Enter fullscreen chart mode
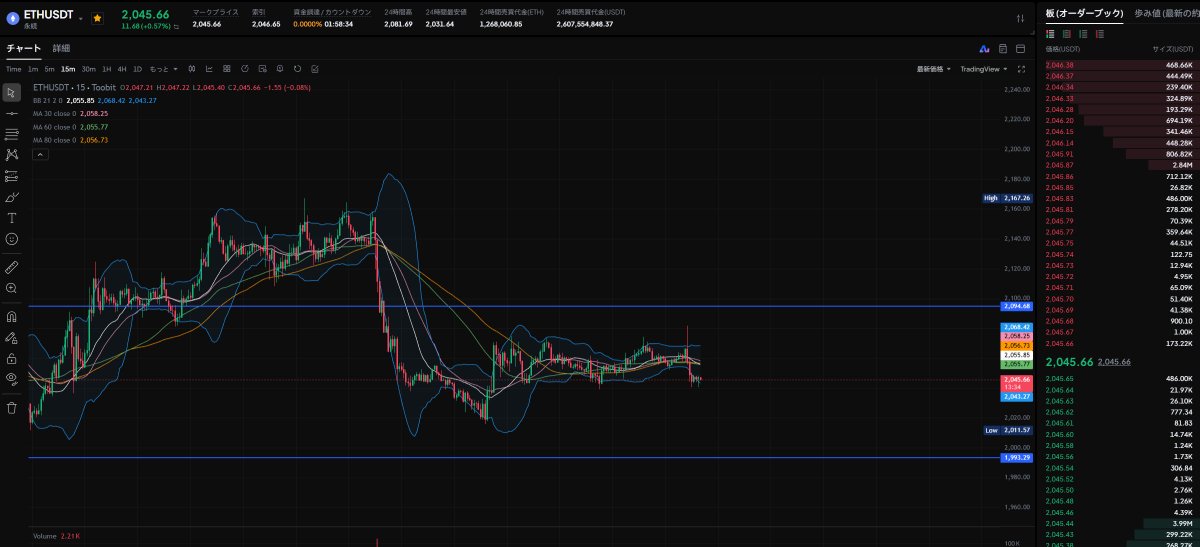 pos(1021,69)
